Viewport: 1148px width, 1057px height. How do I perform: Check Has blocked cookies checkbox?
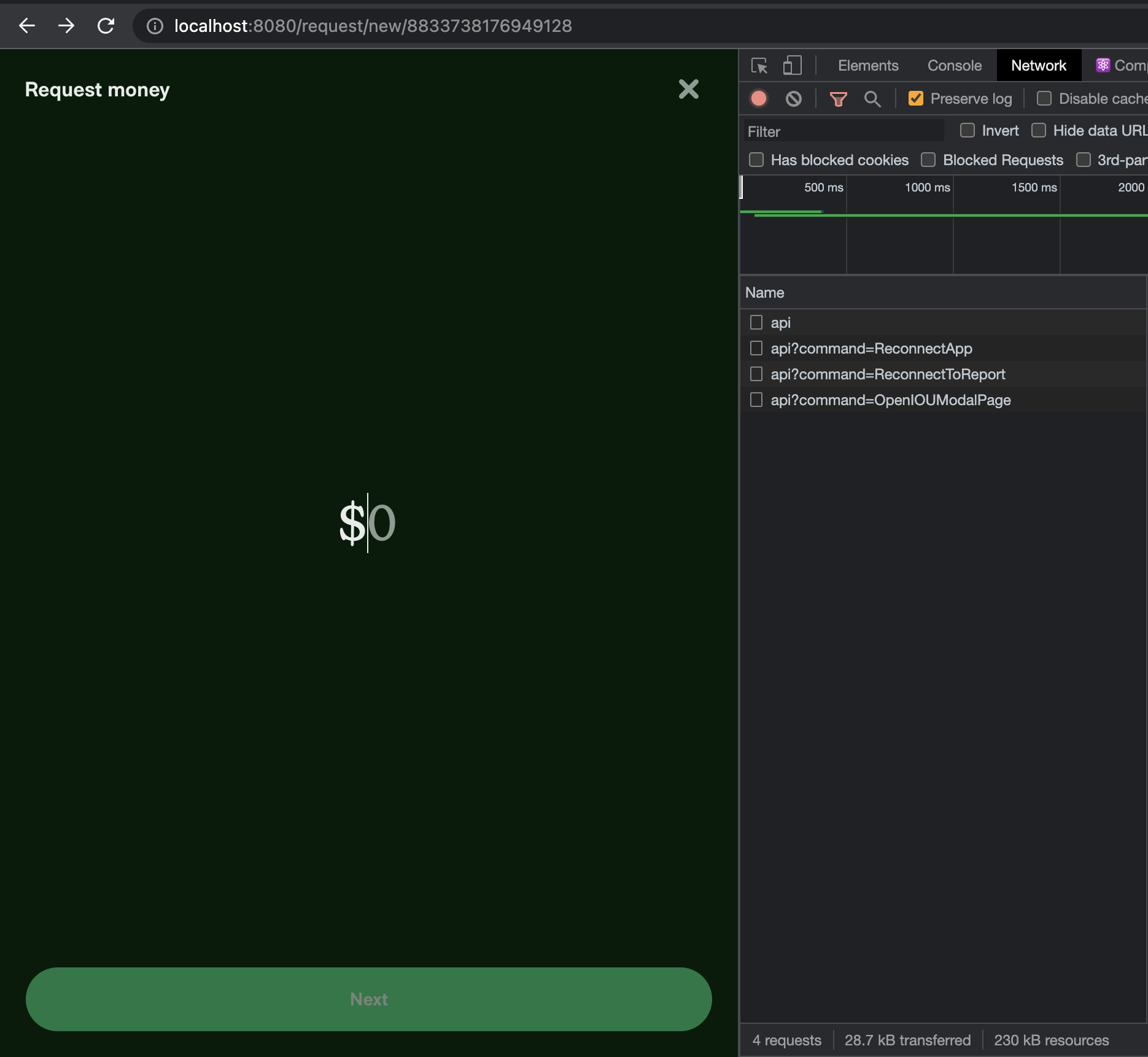(x=756, y=160)
